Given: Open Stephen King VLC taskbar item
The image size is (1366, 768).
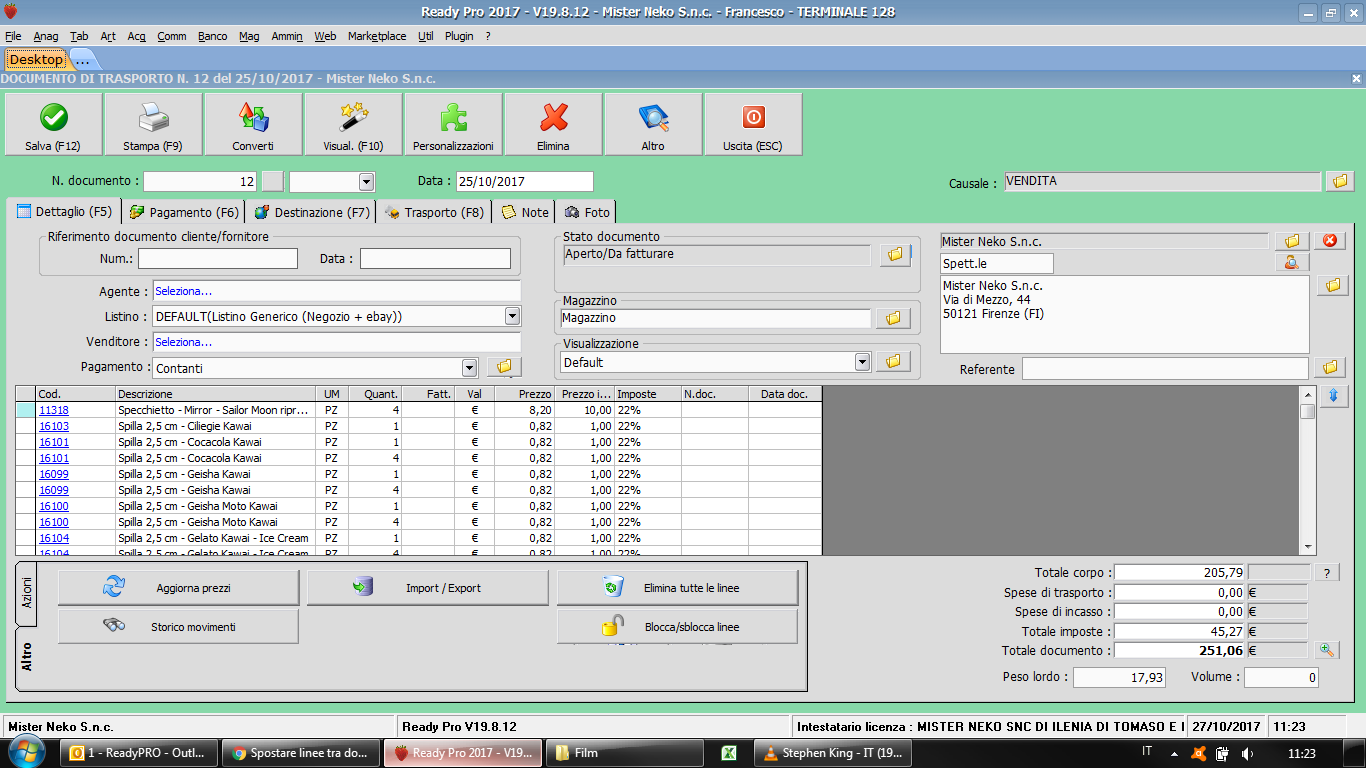Looking at the screenshot, I should (833, 753).
